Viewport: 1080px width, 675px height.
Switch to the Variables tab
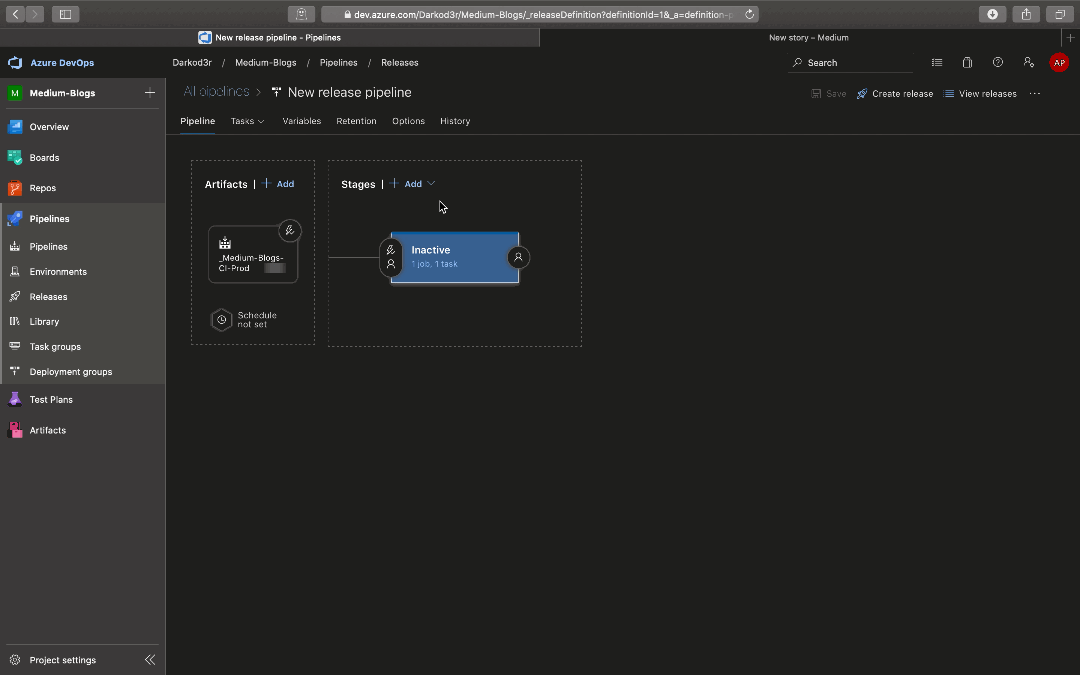302,121
